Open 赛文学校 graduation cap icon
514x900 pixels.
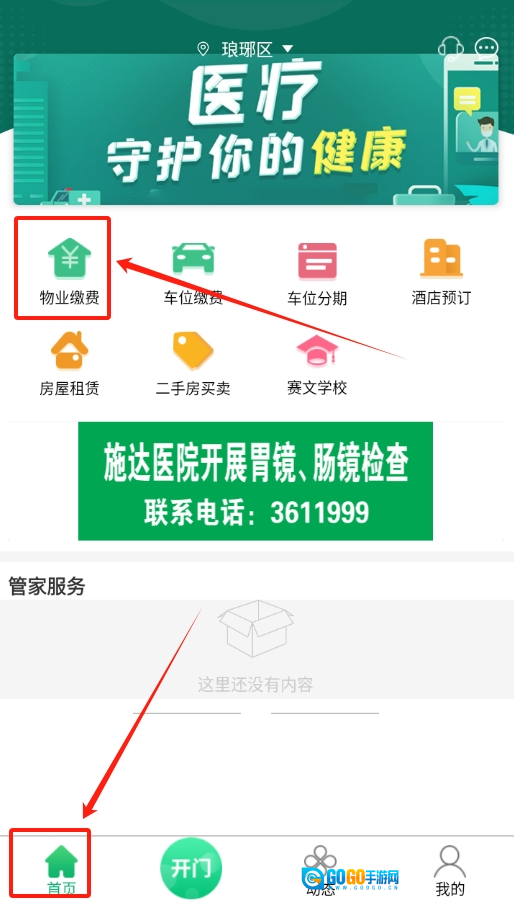point(317,350)
